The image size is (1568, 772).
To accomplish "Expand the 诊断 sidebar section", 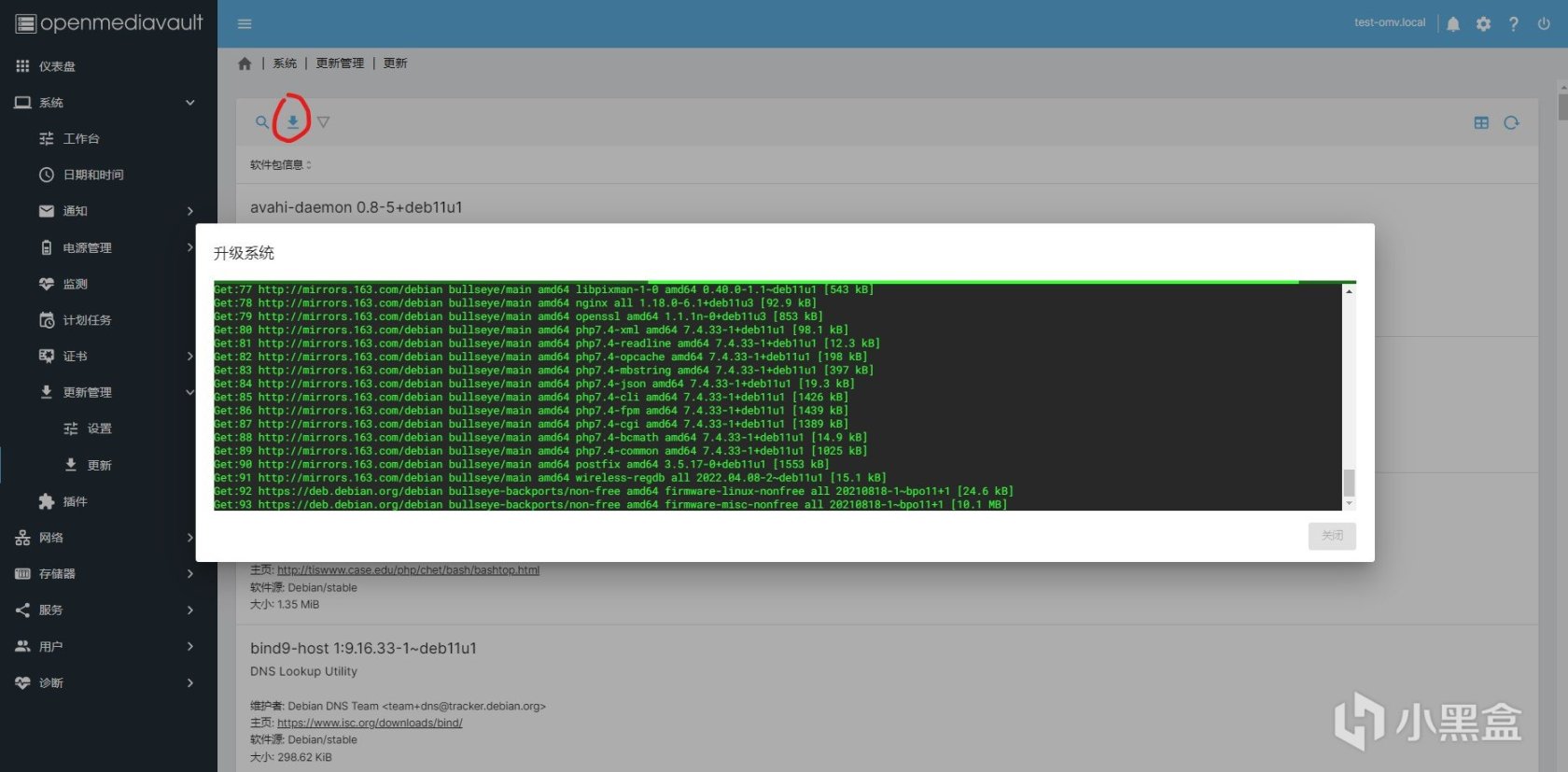I will [108, 683].
